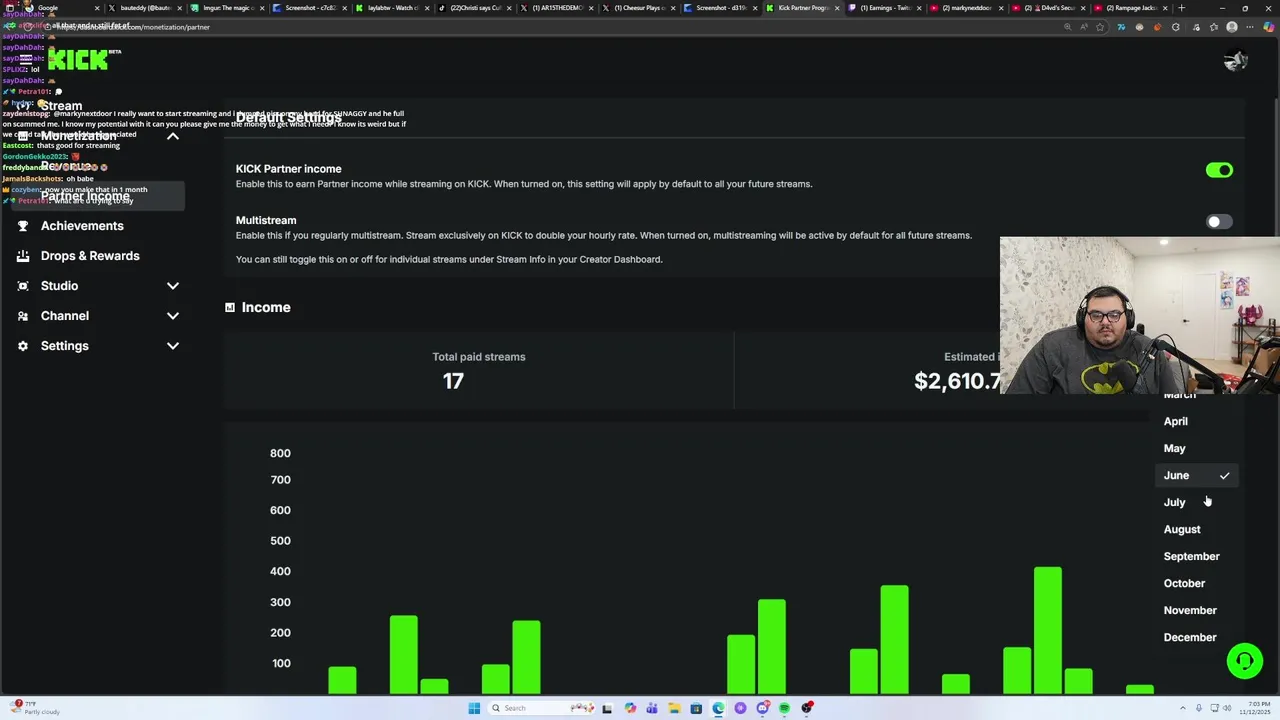The image size is (1280, 720).
Task: Click the Total paid streams value 17
Action: tap(453, 381)
